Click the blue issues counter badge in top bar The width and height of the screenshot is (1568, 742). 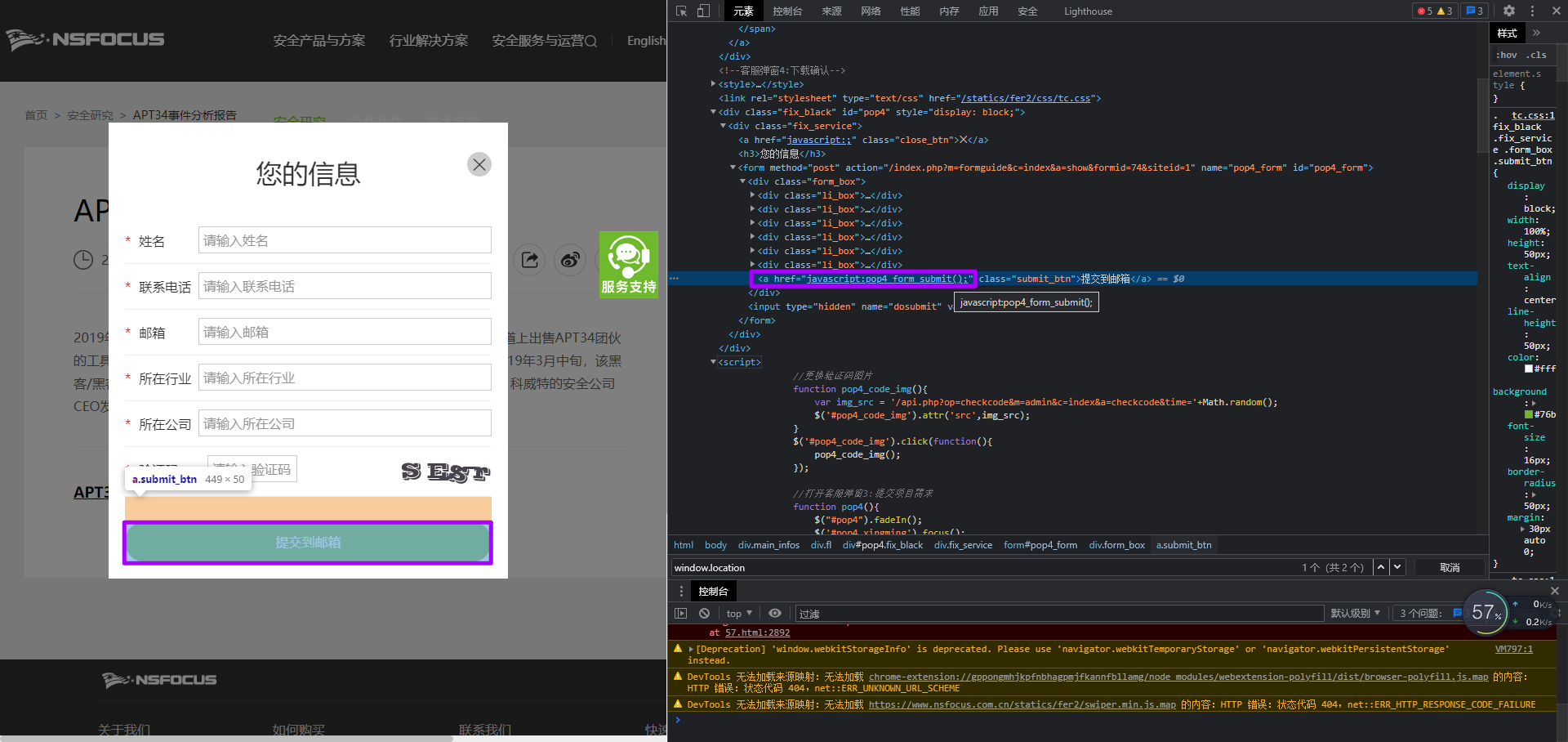pyautogui.click(x=1474, y=11)
